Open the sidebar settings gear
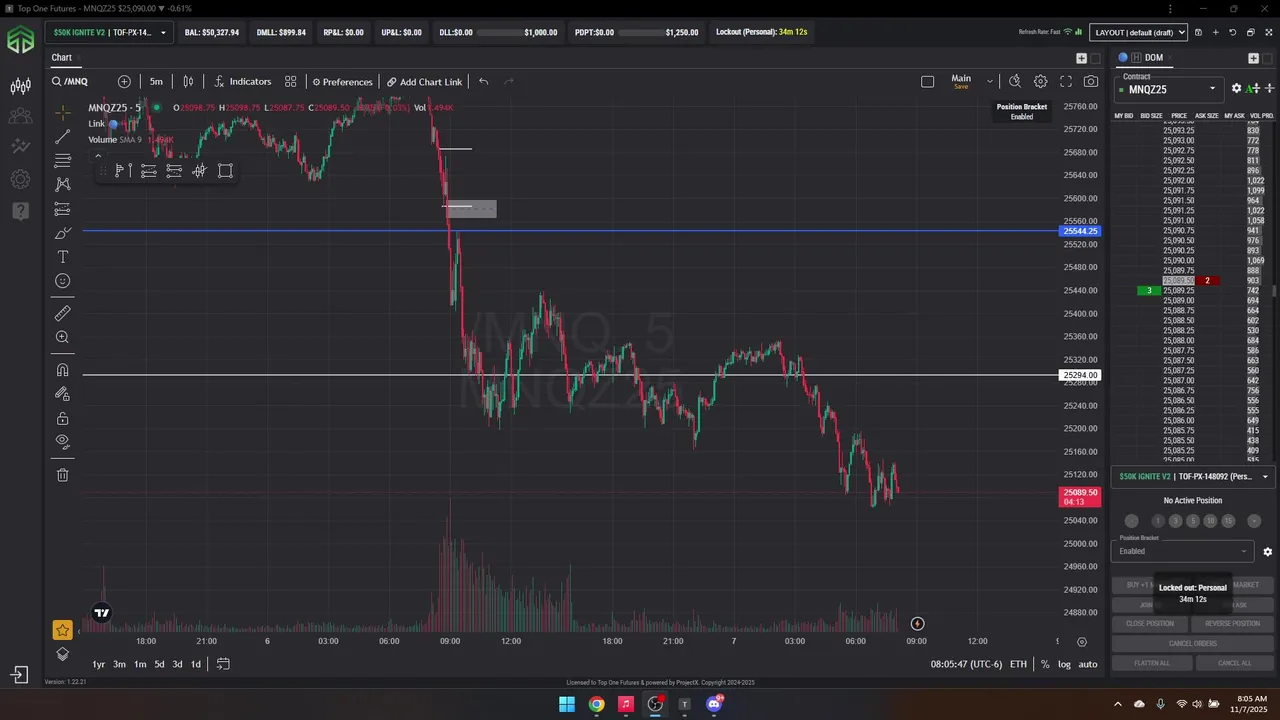Screen dimensions: 1280x720 pyautogui.click(x=20, y=180)
